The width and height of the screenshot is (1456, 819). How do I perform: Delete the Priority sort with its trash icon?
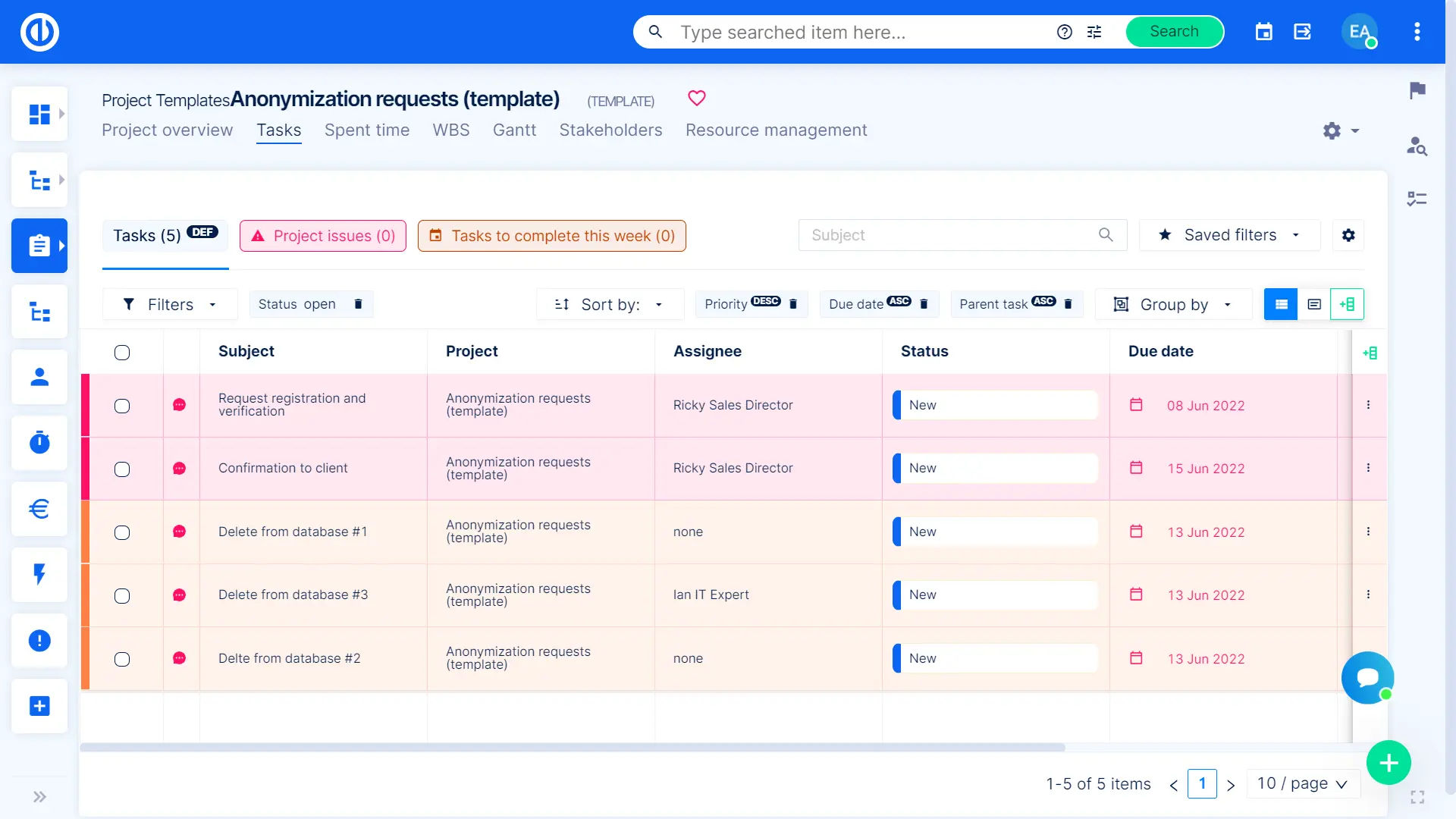793,304
